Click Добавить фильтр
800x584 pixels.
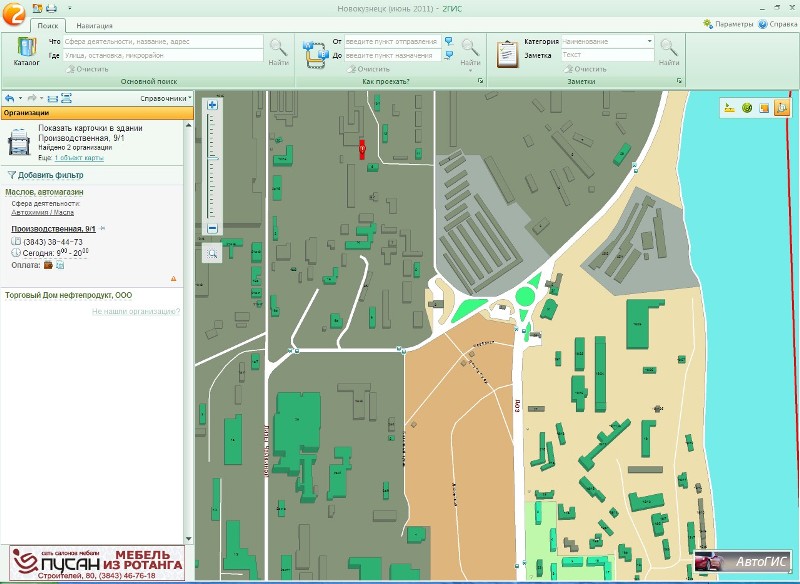point(45,175)
